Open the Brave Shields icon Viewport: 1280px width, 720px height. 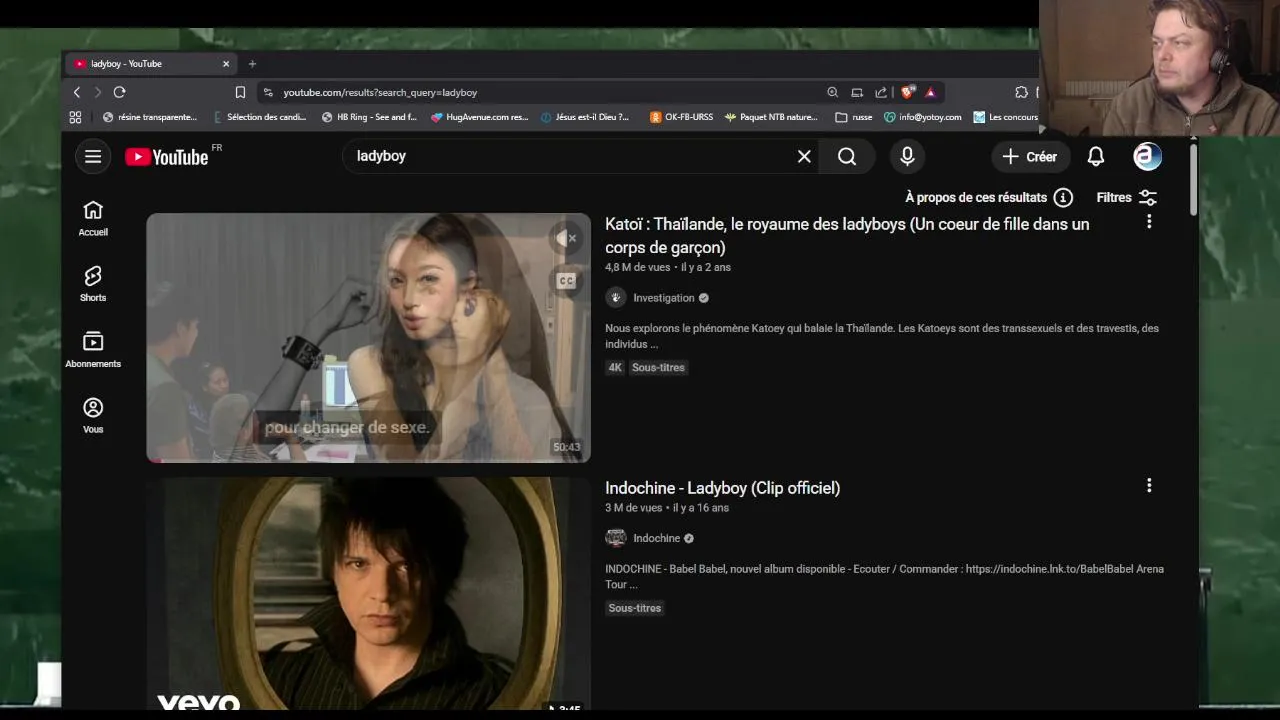tap(907, 92)
